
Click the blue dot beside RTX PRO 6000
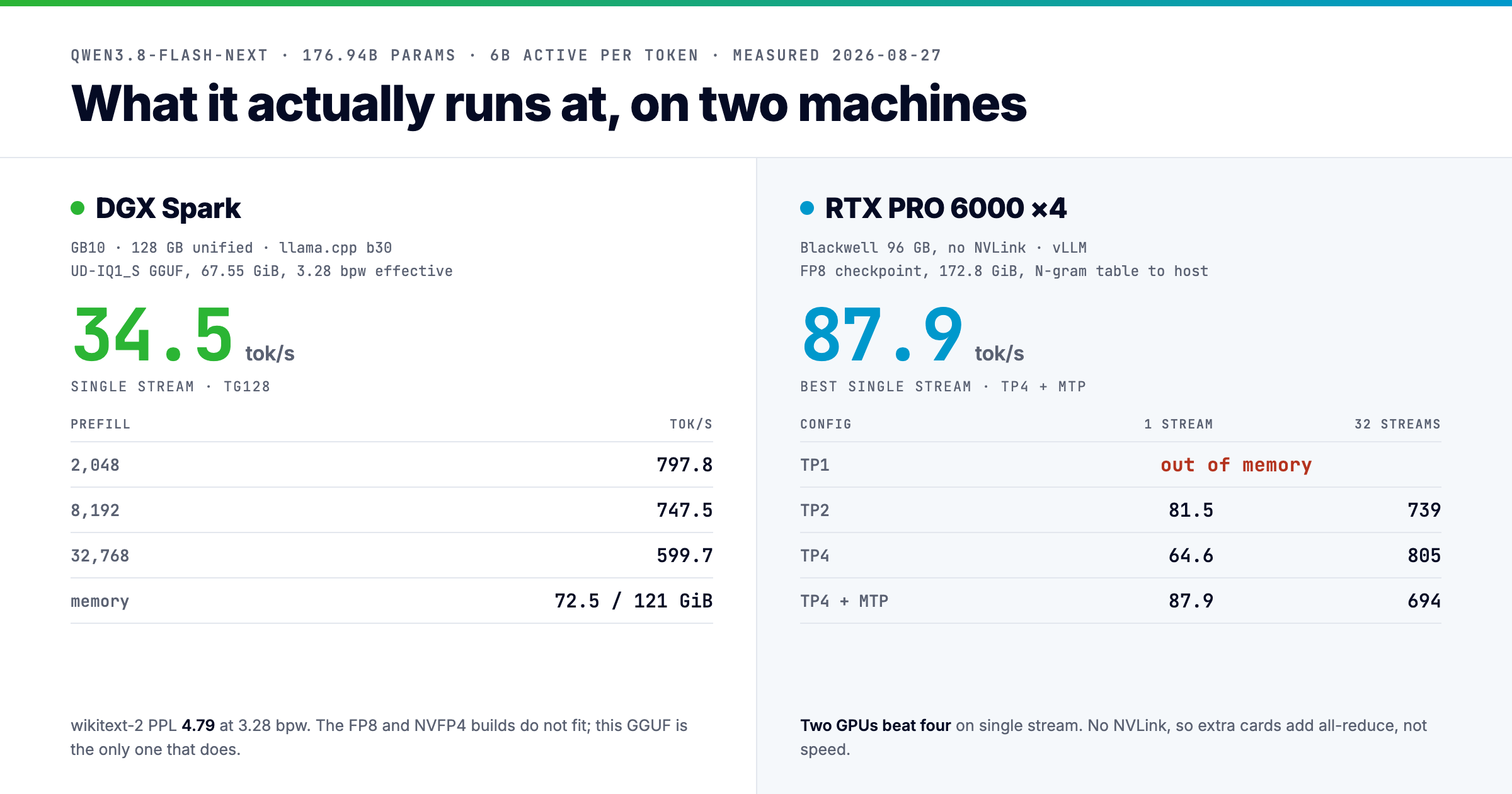coord(807,208)
